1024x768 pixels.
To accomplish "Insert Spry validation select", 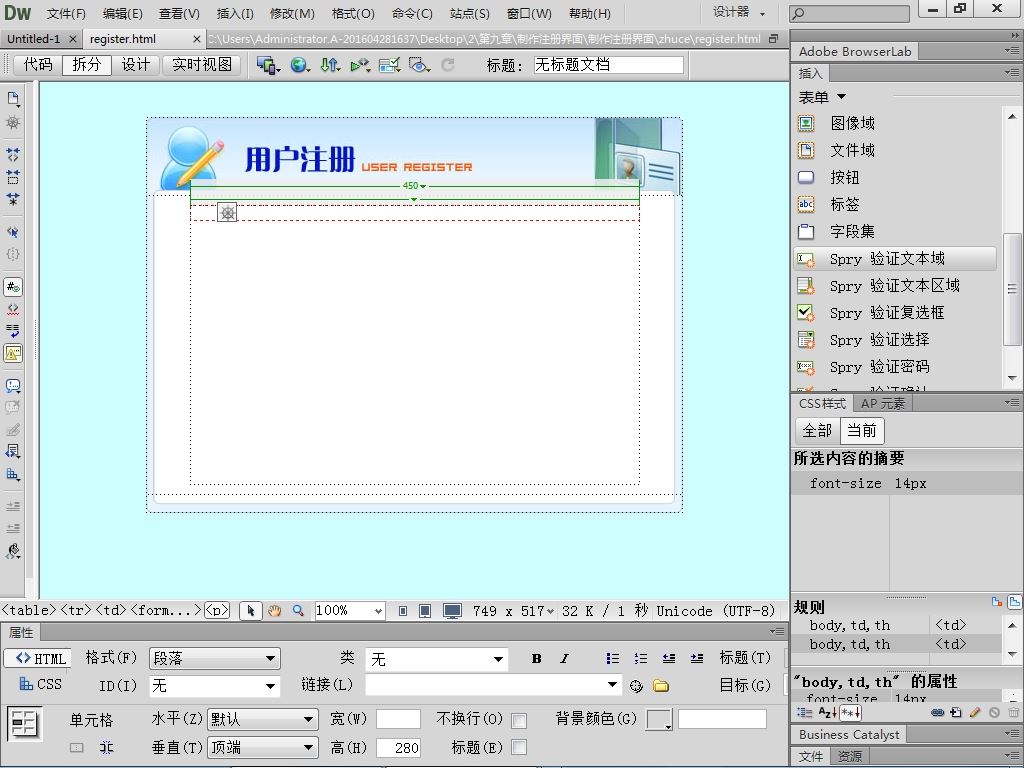I will tap(895, 340).
